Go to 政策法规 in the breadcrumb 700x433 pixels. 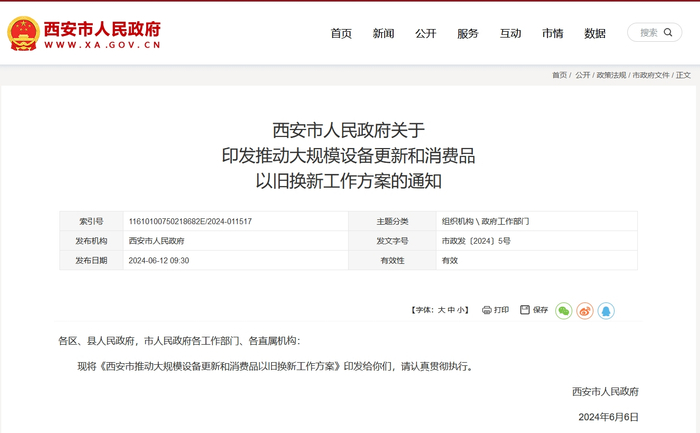pos(611,75)
